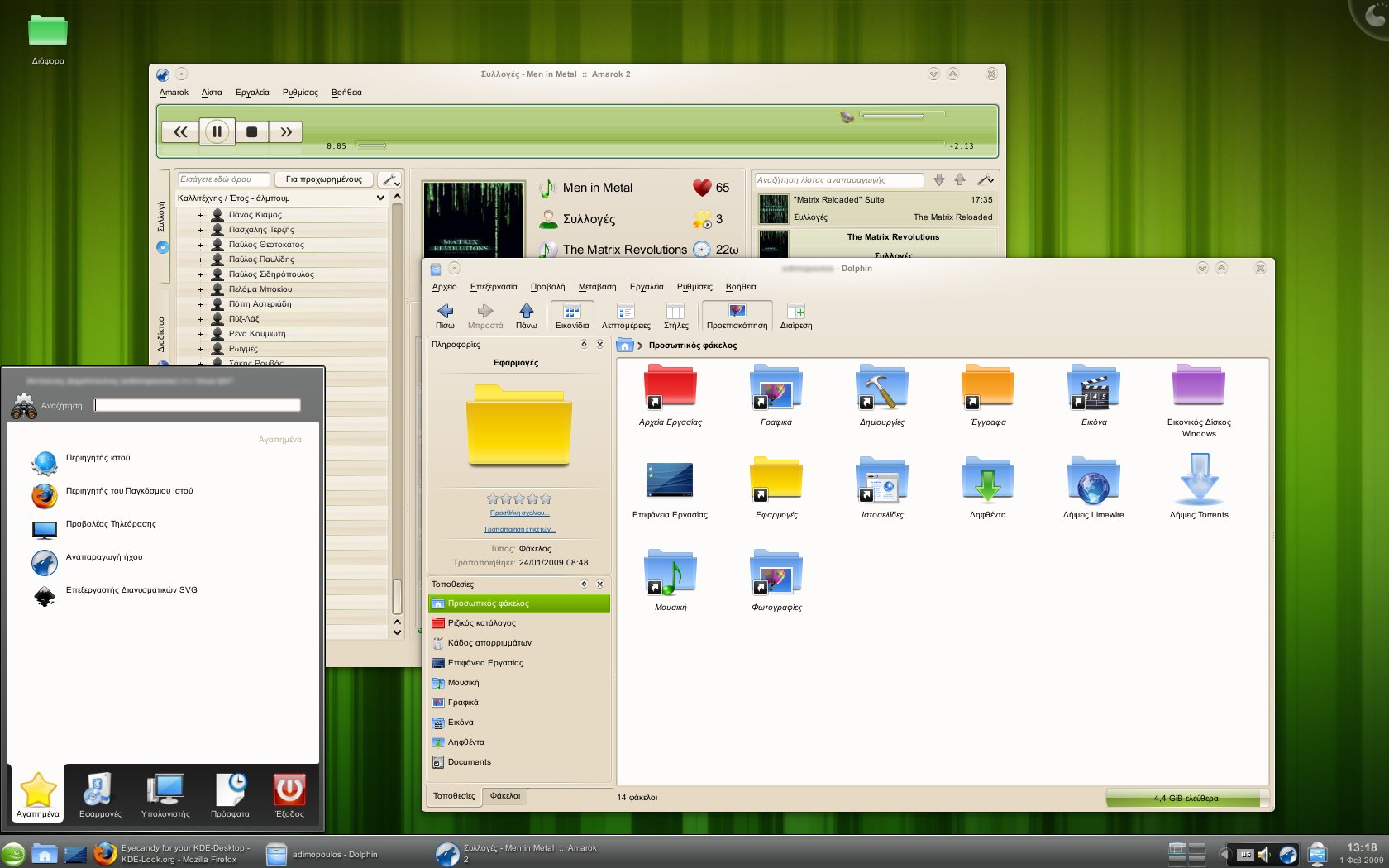
Task: Expand the Πόπη Αστεριάδη artist entry
Action: click(x=200, y=304)
